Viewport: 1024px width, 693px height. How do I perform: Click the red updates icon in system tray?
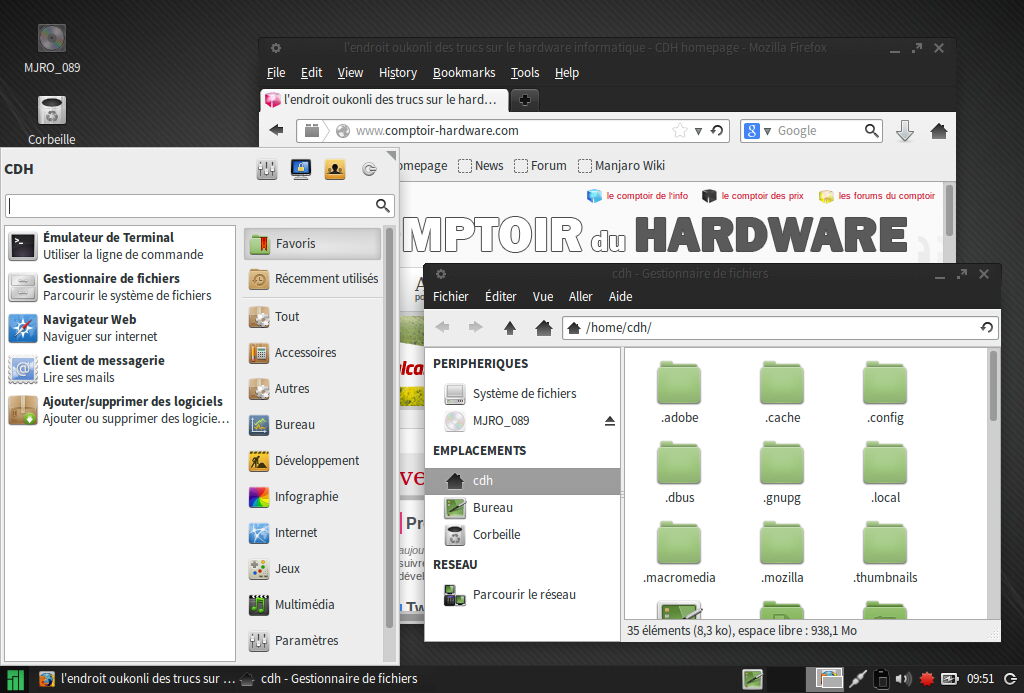pyautogui.click(x=927, y=679)
